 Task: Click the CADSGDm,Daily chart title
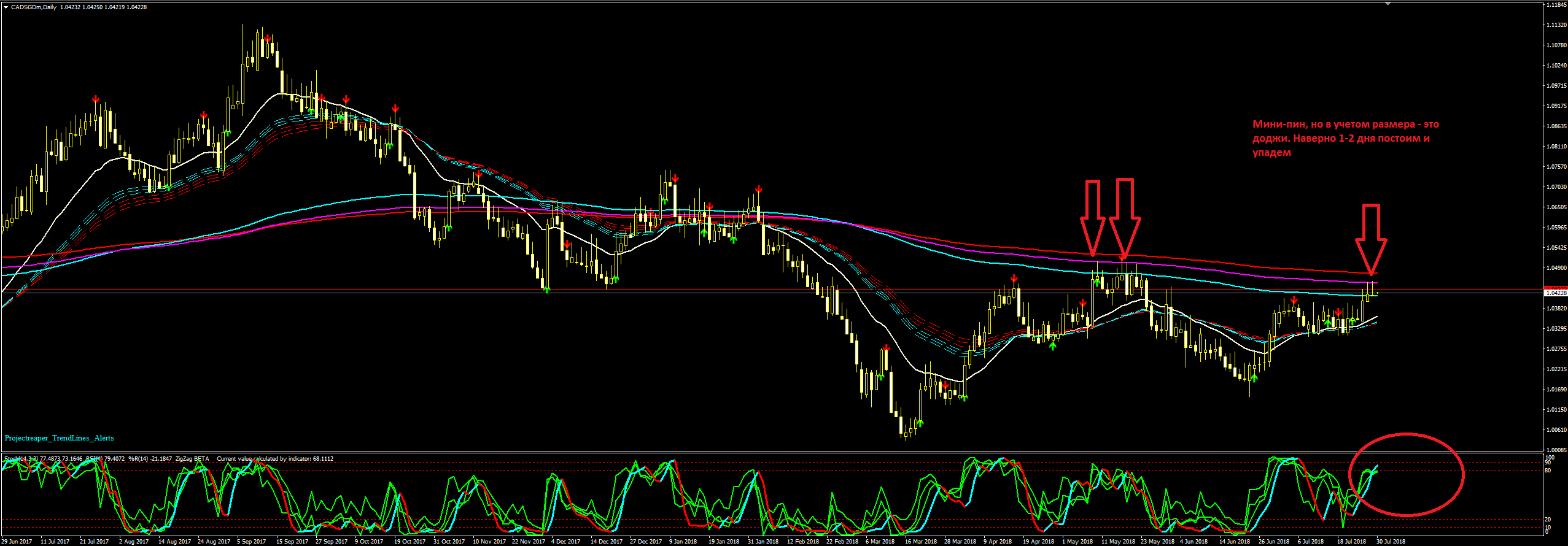click(33, 7)
